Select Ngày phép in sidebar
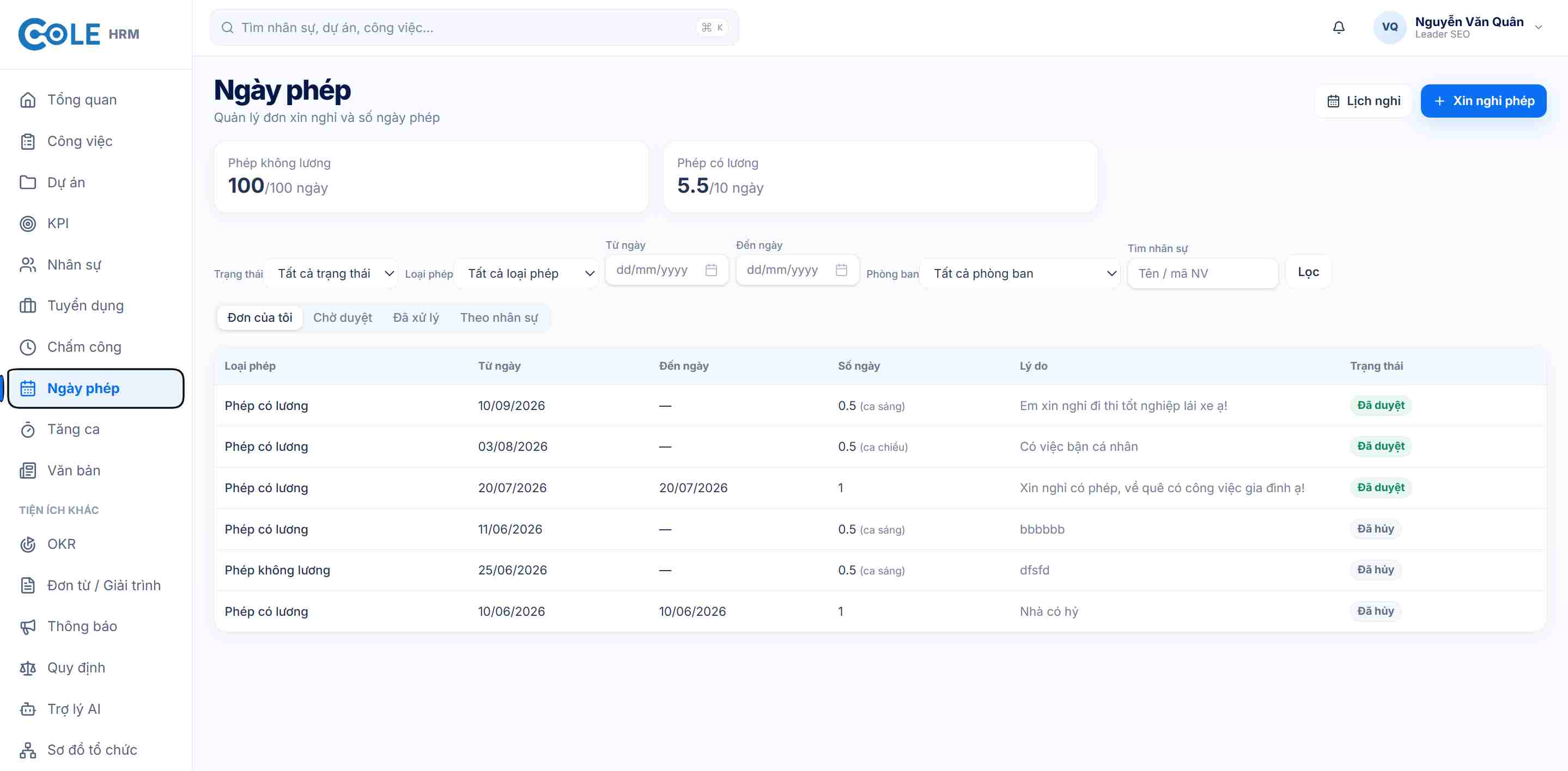The image size is (1568, 771). pyautogui.click(x=95, y=388)
